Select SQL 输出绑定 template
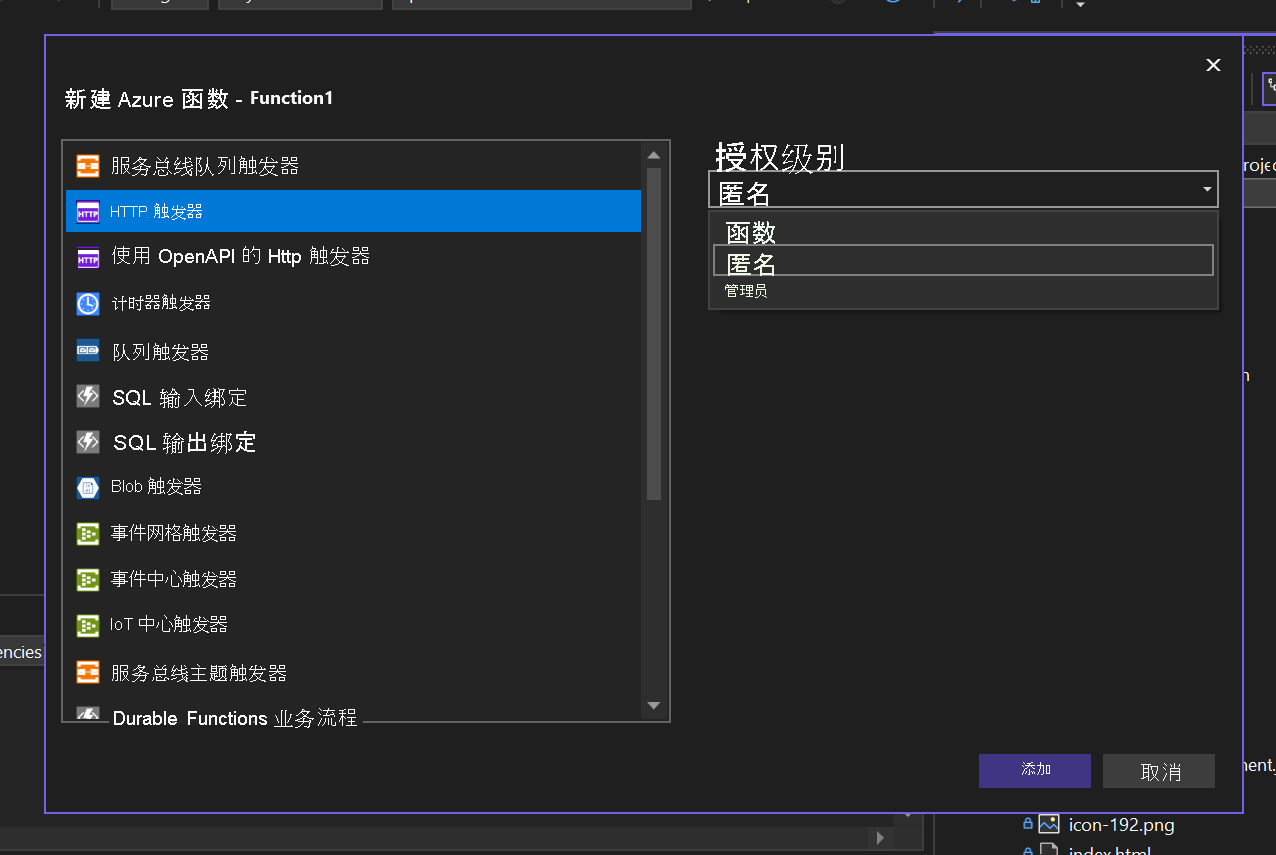 click(x=353, y=443)
